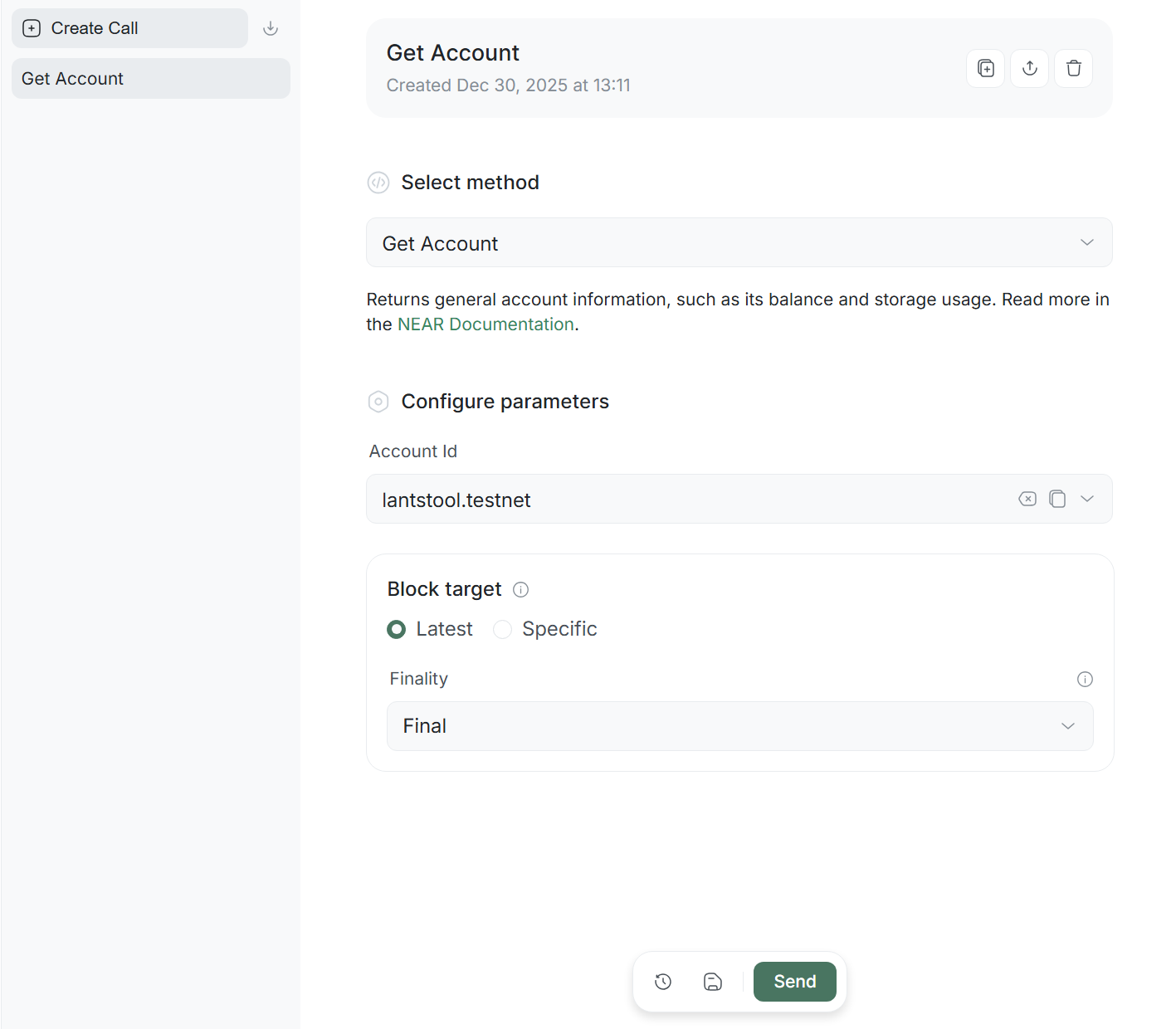The width and height of the screenshot is (1176, 1029).
Task: Click the Finality info icon
Action: 1084,679
